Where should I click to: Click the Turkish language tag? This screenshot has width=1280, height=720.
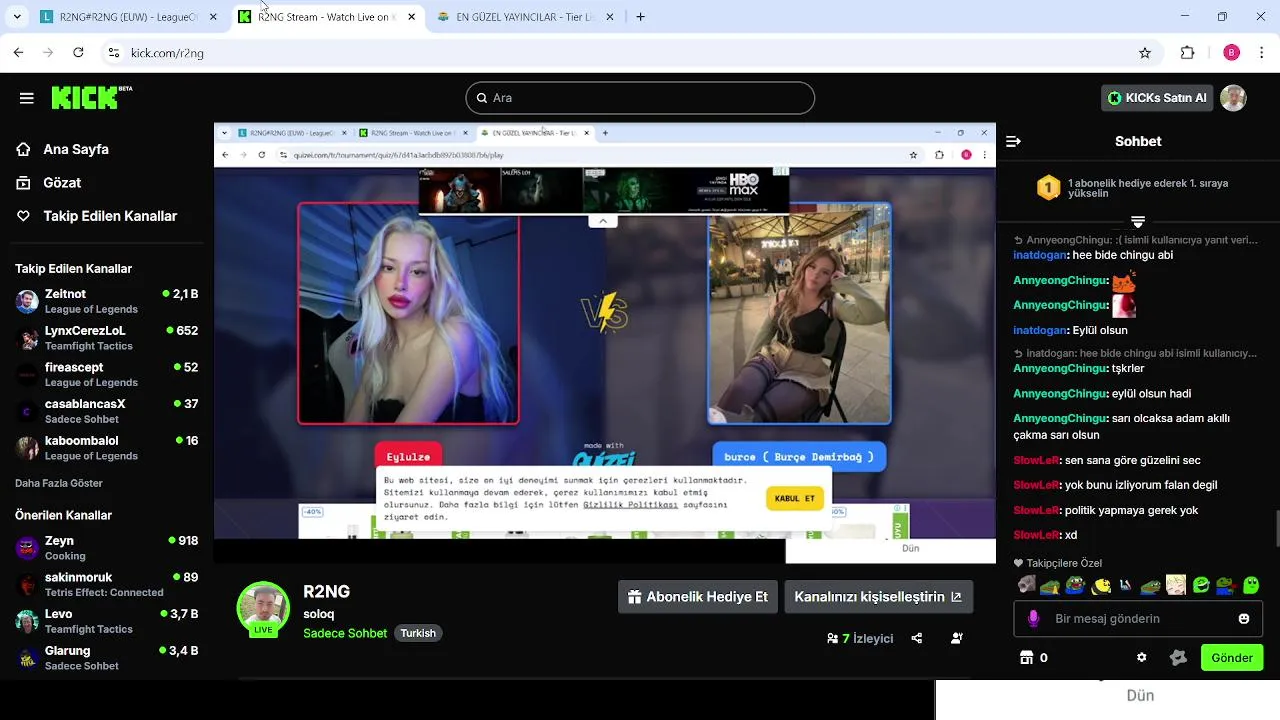coord(418,633)
